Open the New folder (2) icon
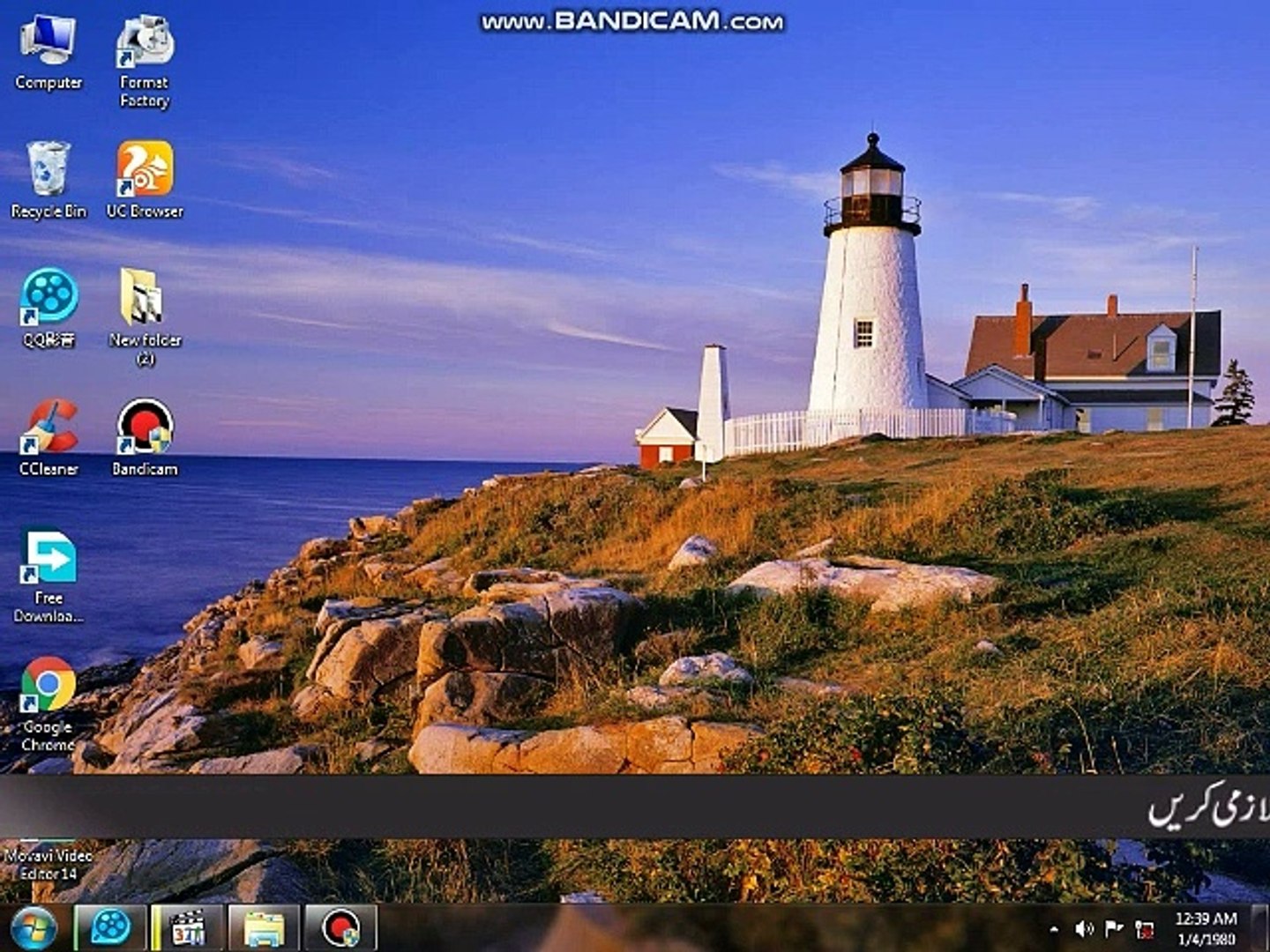This screenshot has height=952, width=1270. (x=145, y=300)
